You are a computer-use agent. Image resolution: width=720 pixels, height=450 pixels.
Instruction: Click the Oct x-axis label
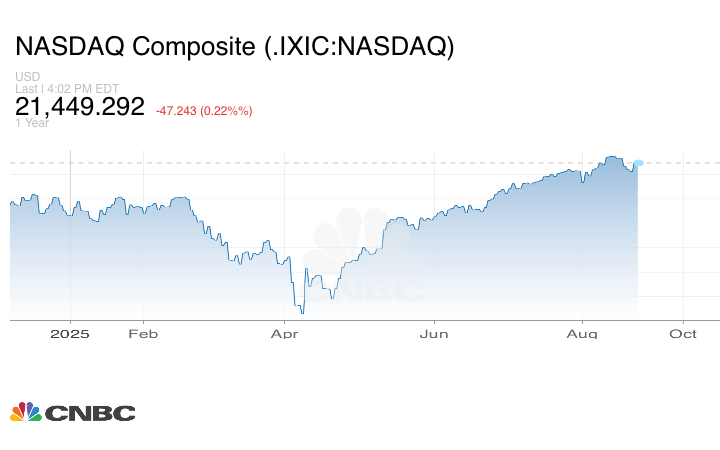click(683, 334)
